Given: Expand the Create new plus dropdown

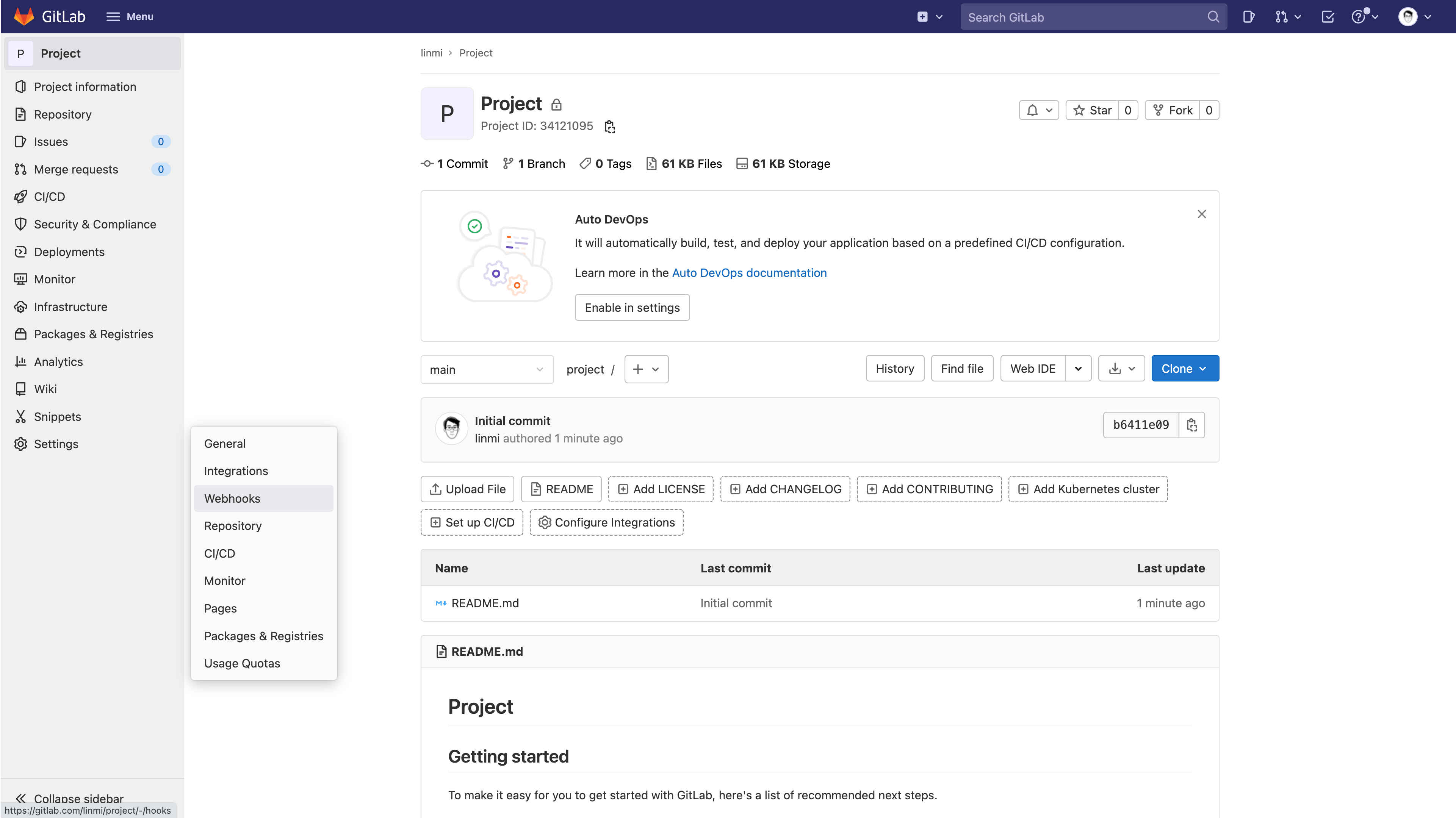Looking at the screenshot, I should coord(929,17).
